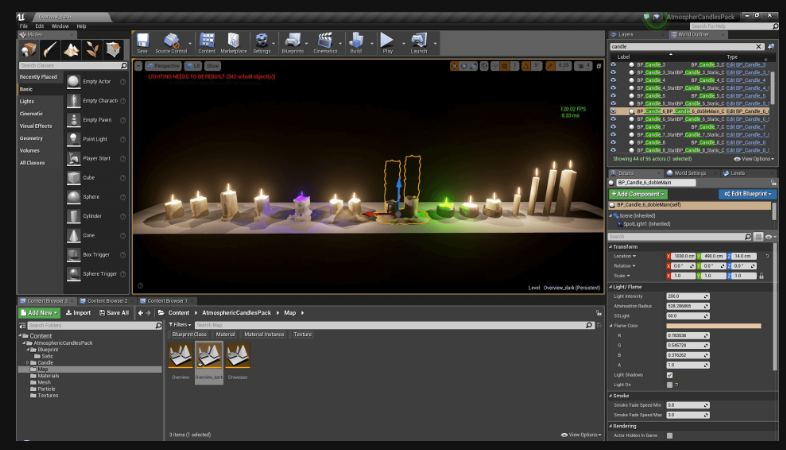Click the Edit BP_Candle_7 link
Screen dimensions: 786x450
click(x=746, y=127)
